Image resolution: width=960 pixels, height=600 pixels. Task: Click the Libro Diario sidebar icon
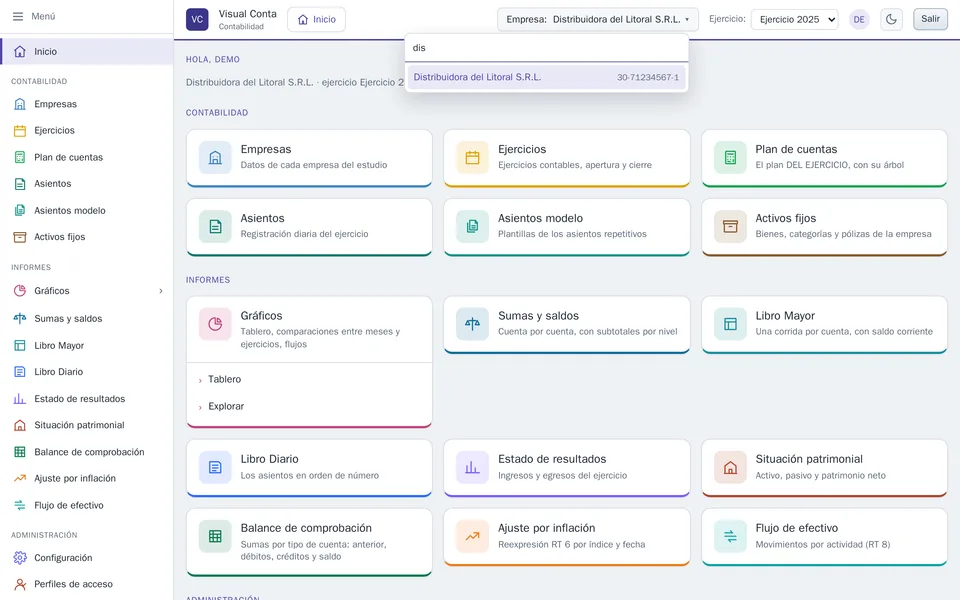[20, 372]
